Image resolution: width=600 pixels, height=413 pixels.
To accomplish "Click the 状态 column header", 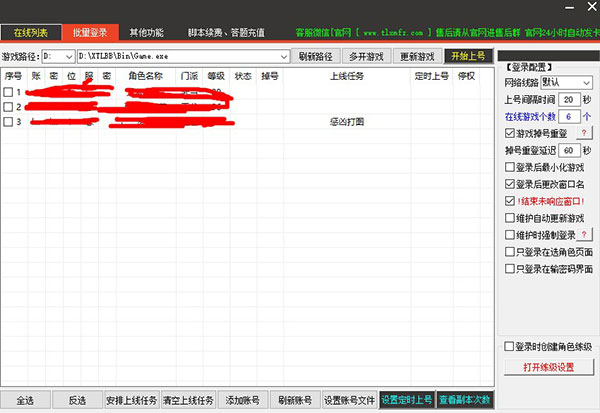I will click(x=243, y=76).
